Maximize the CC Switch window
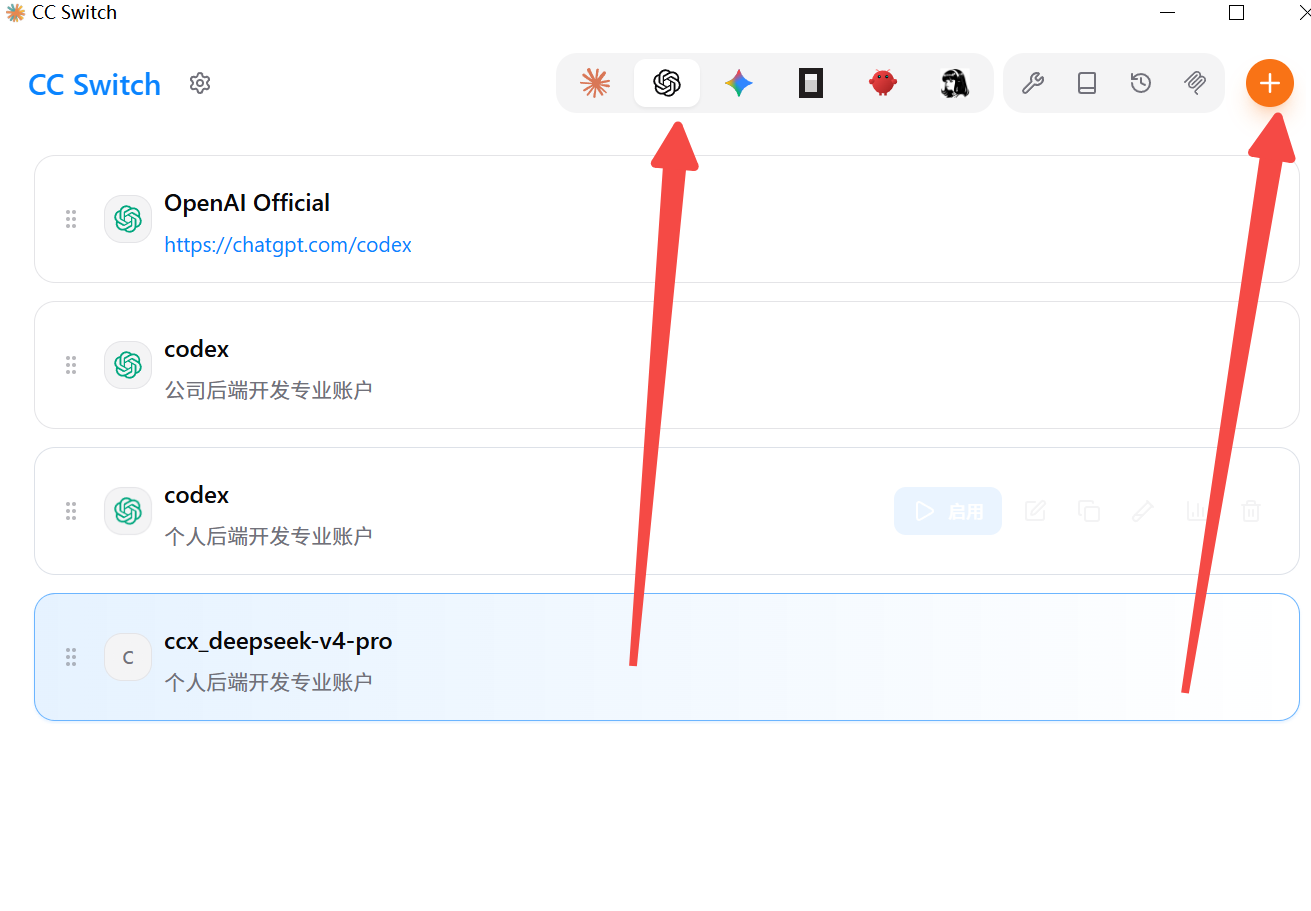 tap(1236, 12)
